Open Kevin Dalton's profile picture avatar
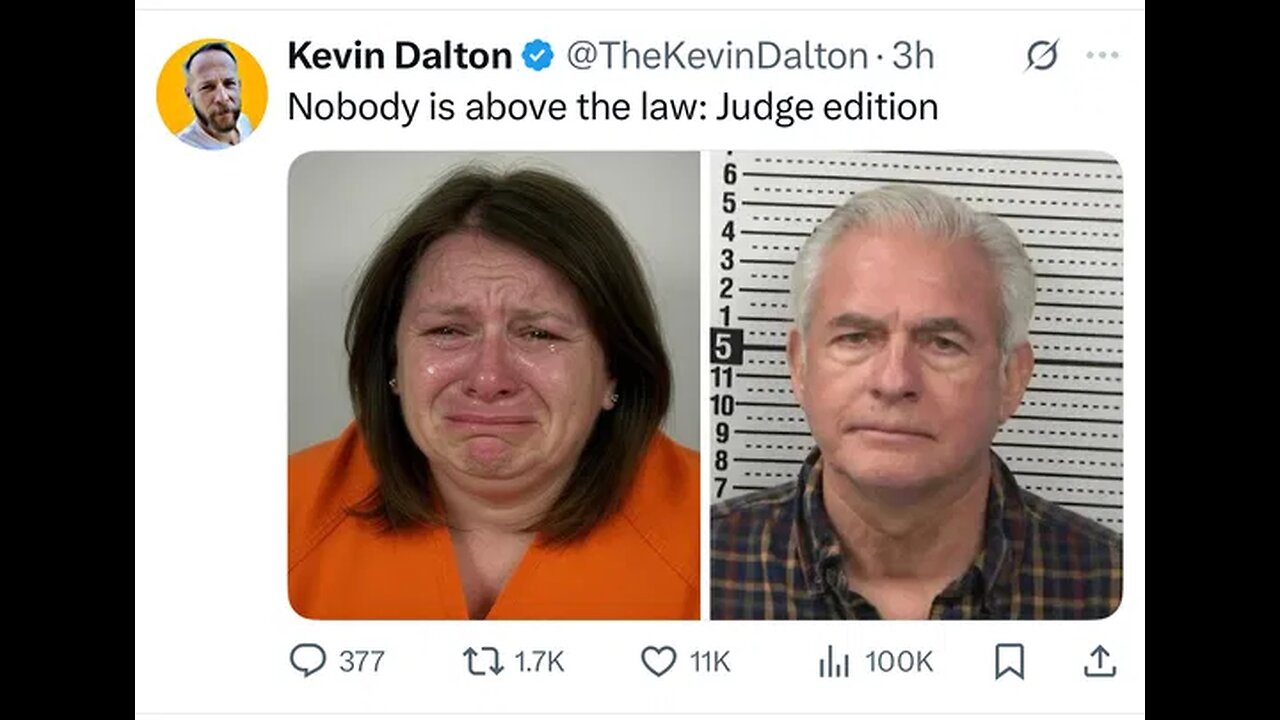This screenshot has width=1280, height=720. [x=212, y=94]
